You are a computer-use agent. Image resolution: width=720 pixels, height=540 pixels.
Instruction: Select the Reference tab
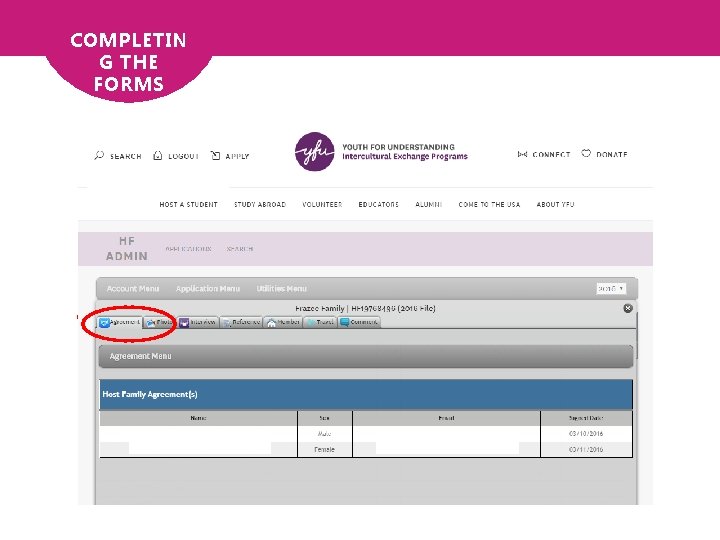pyautogui.click(x=241, y=322)
